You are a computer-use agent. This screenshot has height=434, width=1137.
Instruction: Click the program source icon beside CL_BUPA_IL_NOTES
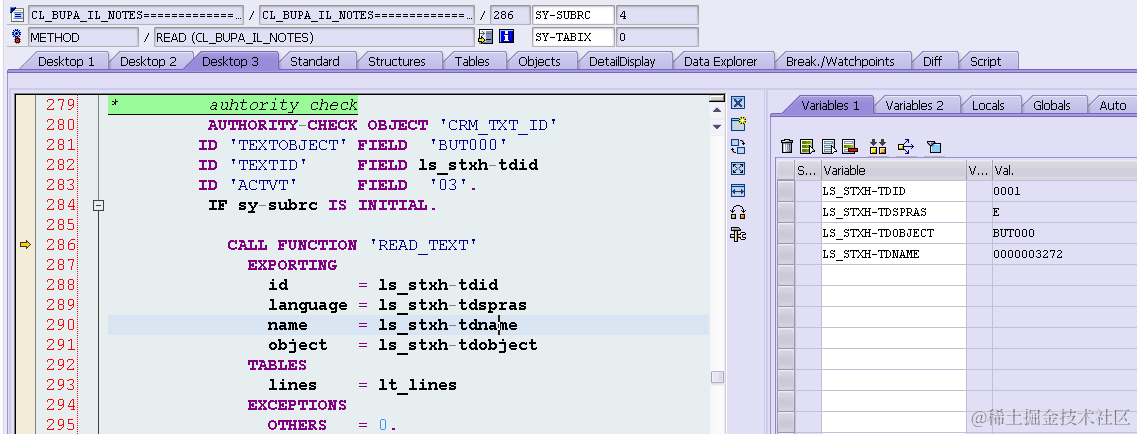coord(17,14)
